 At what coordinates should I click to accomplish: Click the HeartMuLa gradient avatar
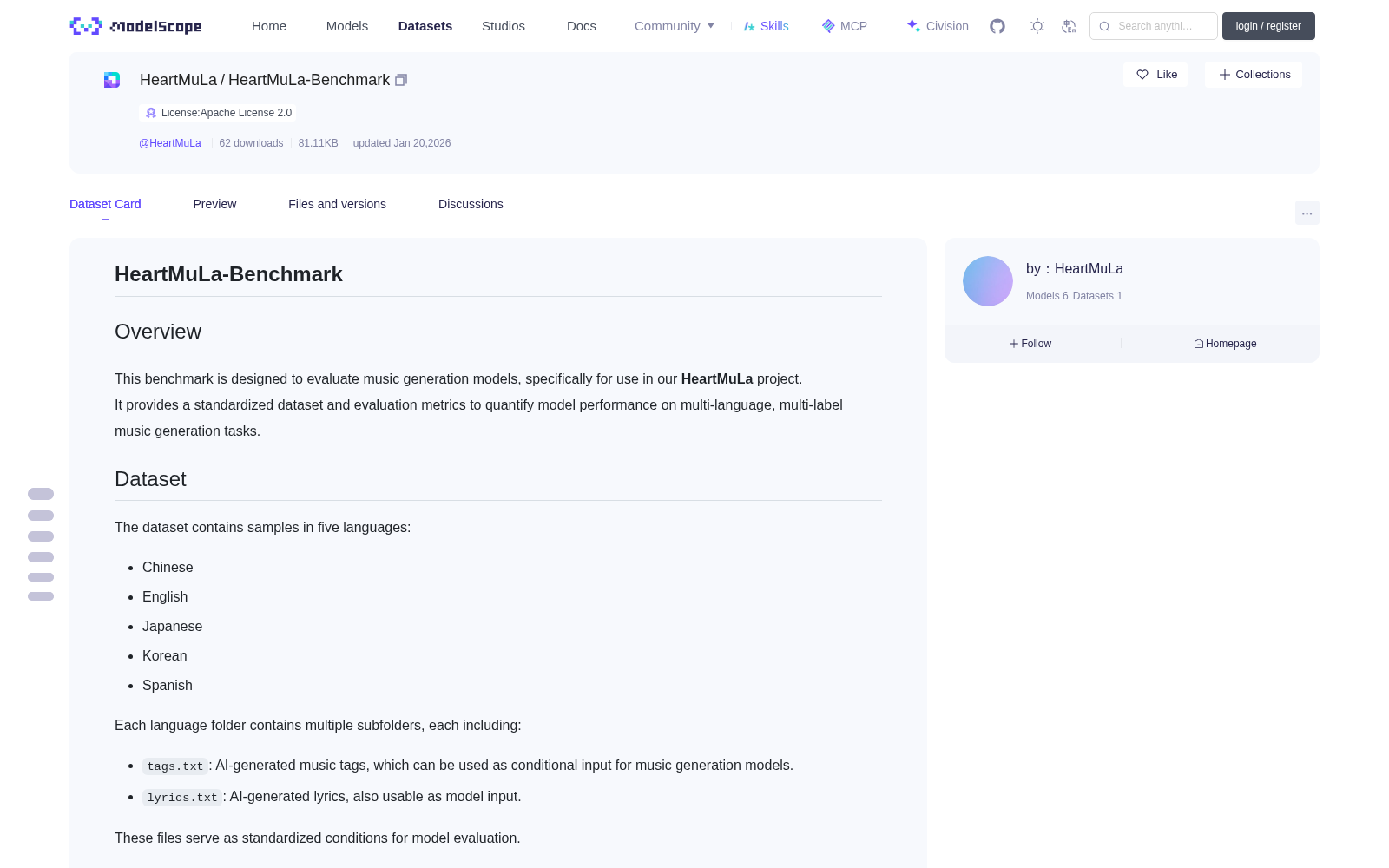tap(988, 281)
